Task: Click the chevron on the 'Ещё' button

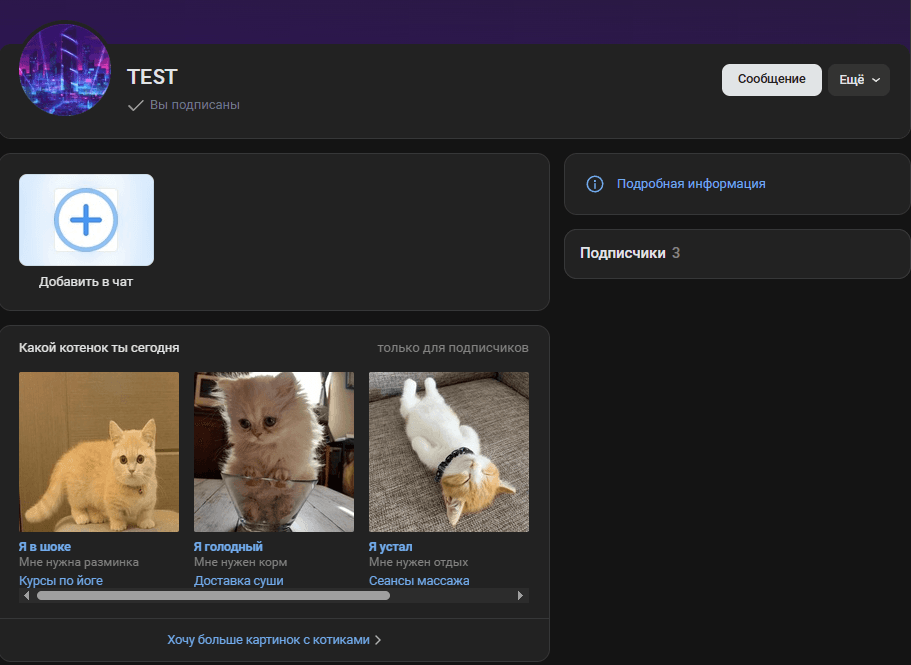Action: [876, 80]
